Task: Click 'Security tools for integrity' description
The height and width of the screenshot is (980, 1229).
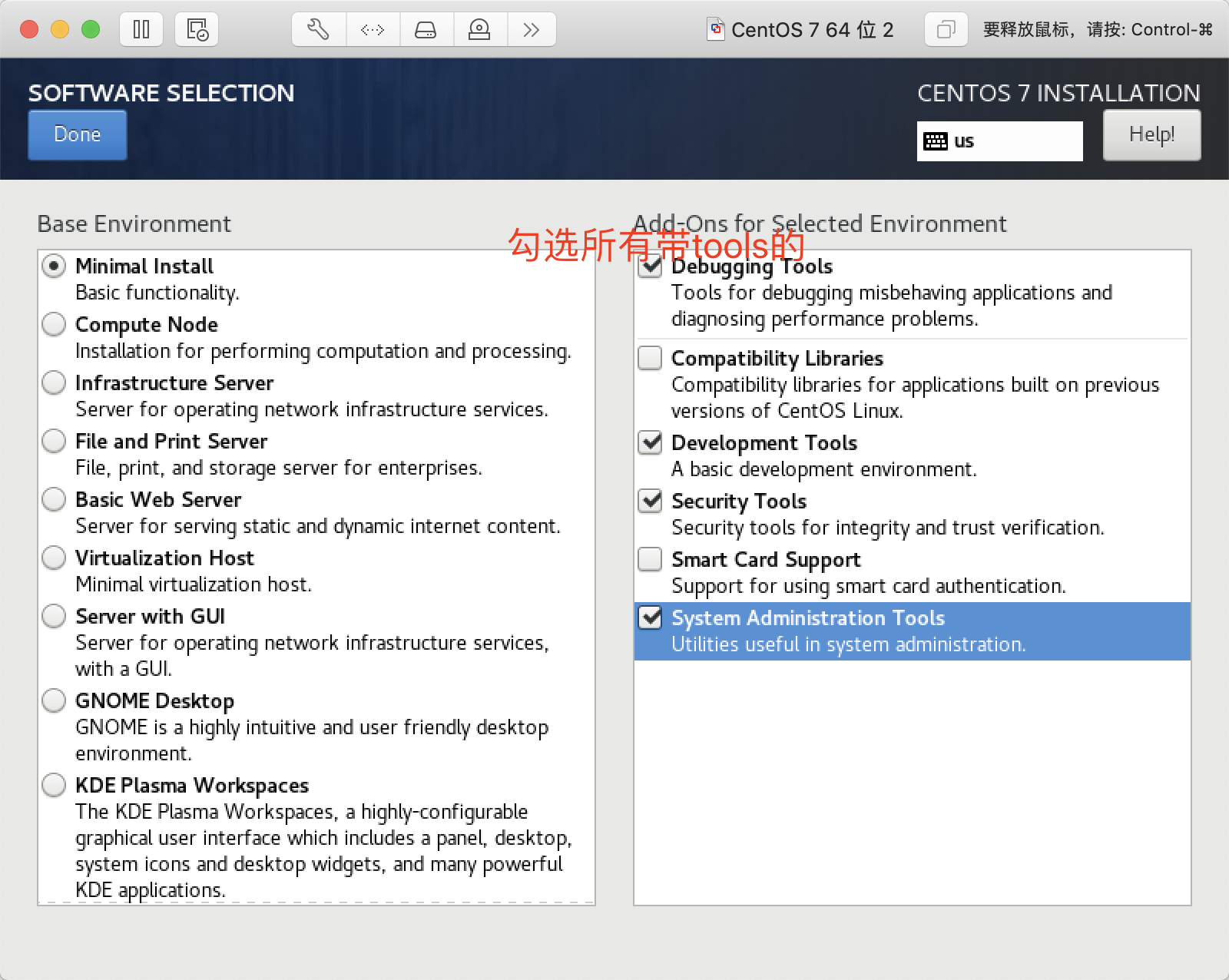Action: point(888,528)
